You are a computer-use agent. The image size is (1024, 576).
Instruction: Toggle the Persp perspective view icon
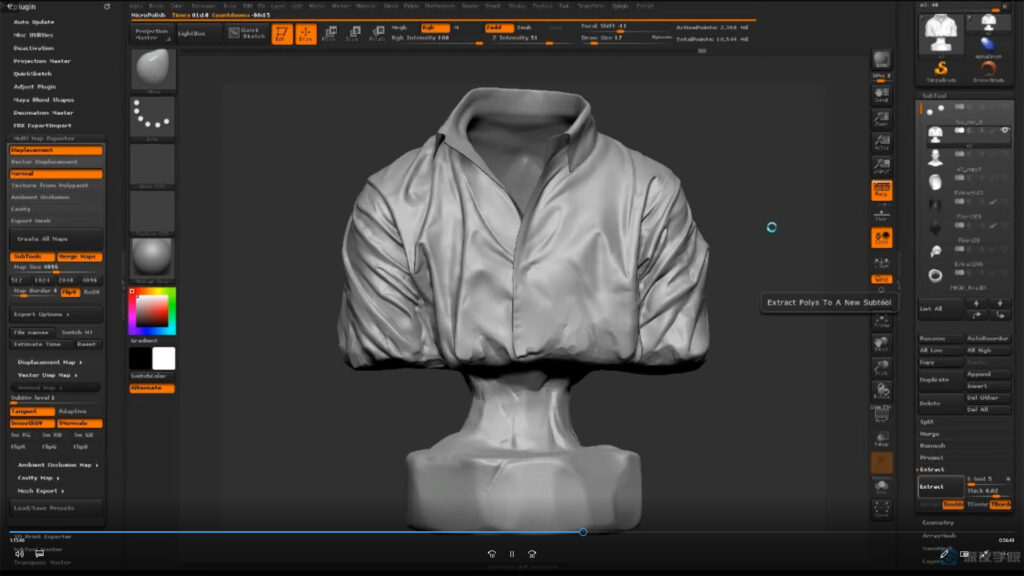[882, 191]
